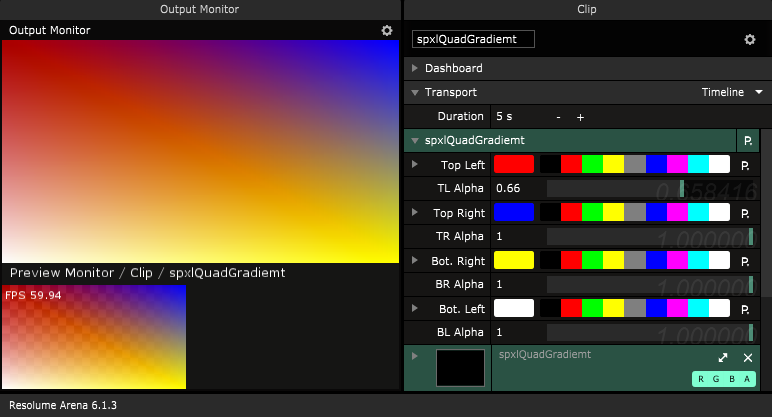Image resolution: width=772 pixels, height=417 pixels.
Task: Click the Bot. Right color preset icon
Action: pyautogui.click(x=746, y=261)
